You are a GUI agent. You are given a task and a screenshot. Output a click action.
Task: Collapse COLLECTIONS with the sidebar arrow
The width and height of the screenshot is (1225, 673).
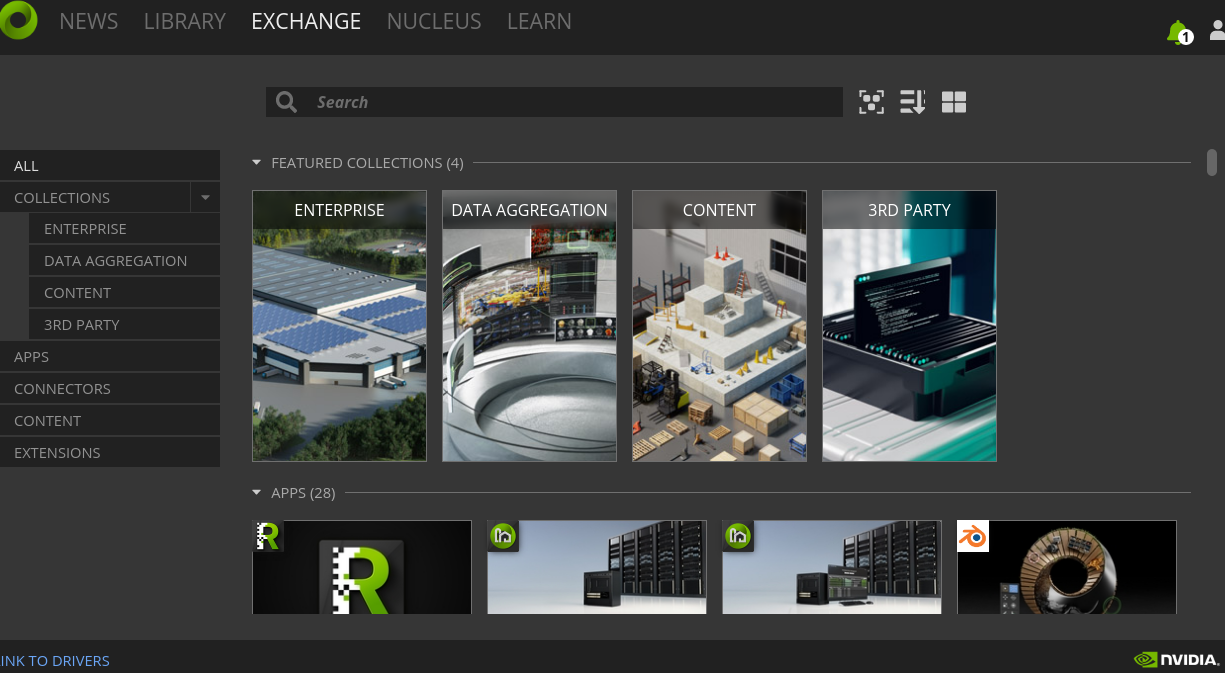point(205,198)
